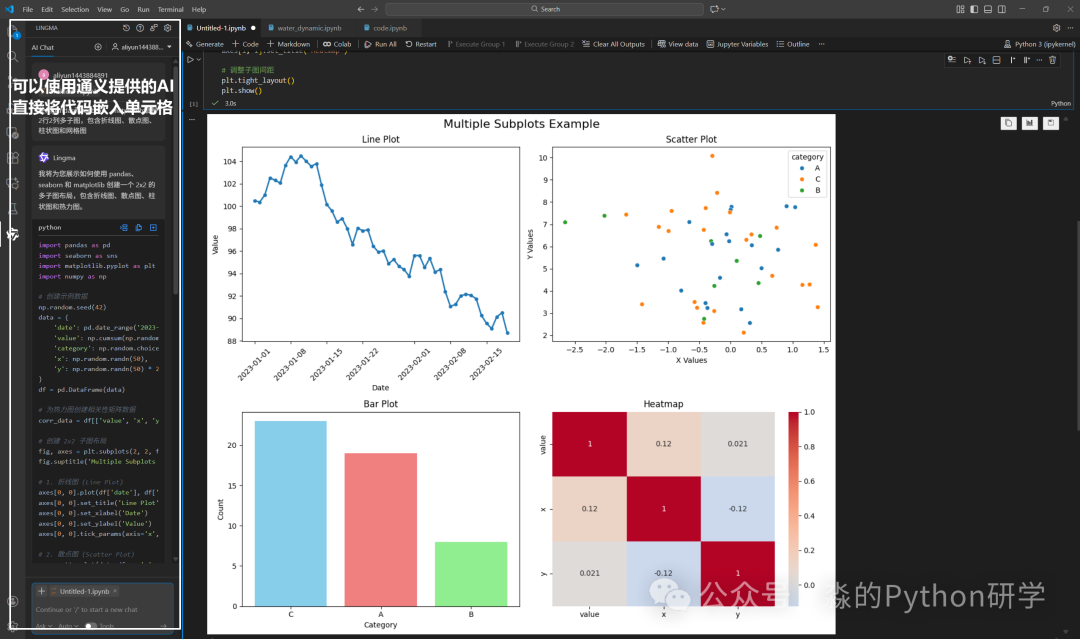Open plot output in chart viewer

[x=1030, y=123]
